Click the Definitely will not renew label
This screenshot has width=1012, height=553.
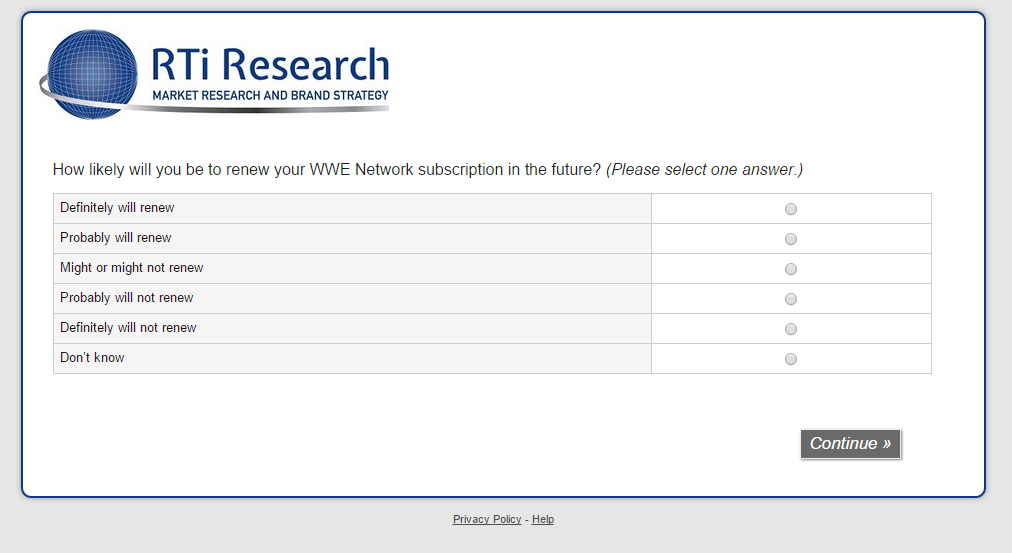click(128, 328)
